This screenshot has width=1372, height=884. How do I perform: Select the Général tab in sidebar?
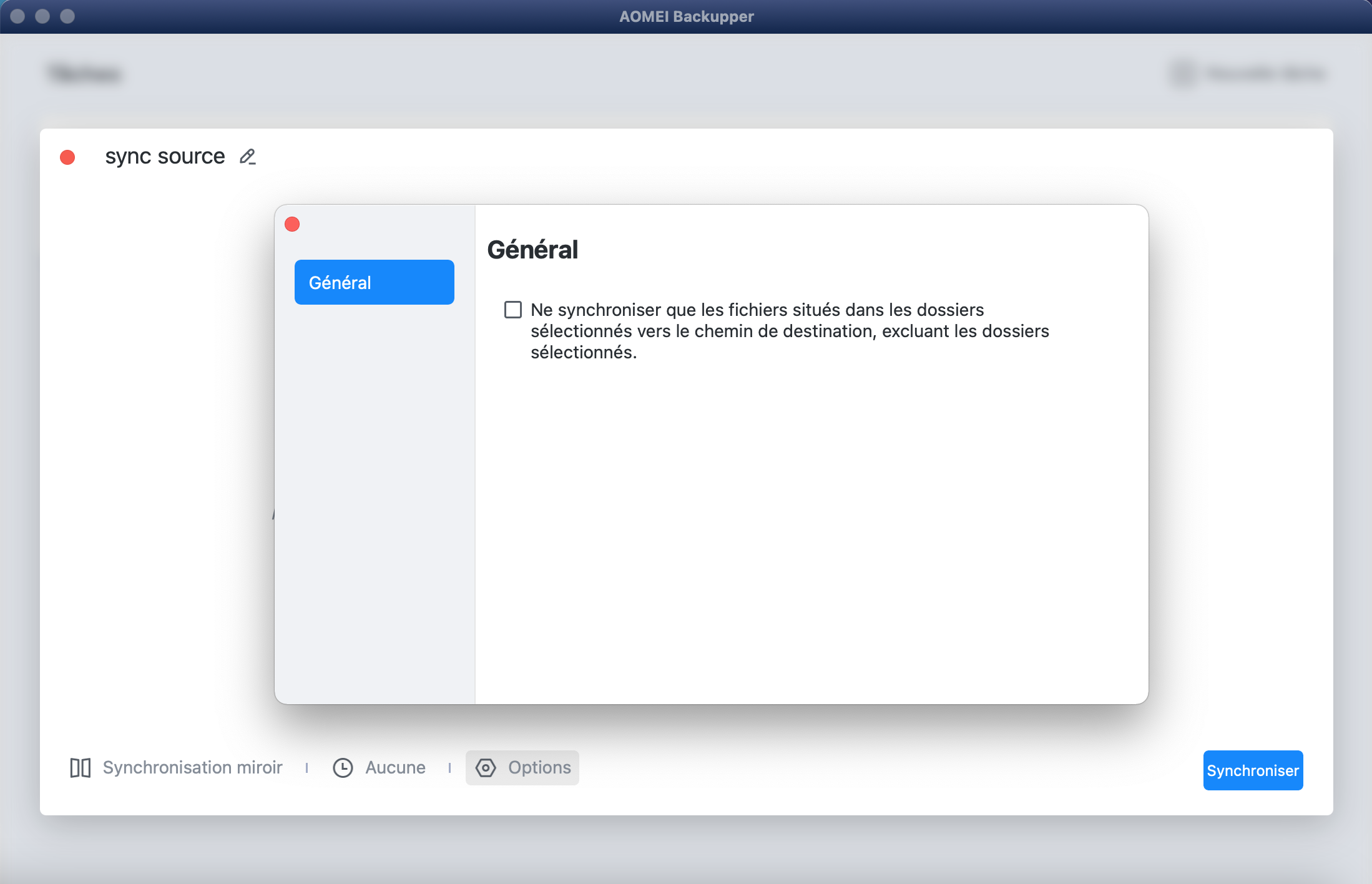pyautogui.click(x=374, y=282)
